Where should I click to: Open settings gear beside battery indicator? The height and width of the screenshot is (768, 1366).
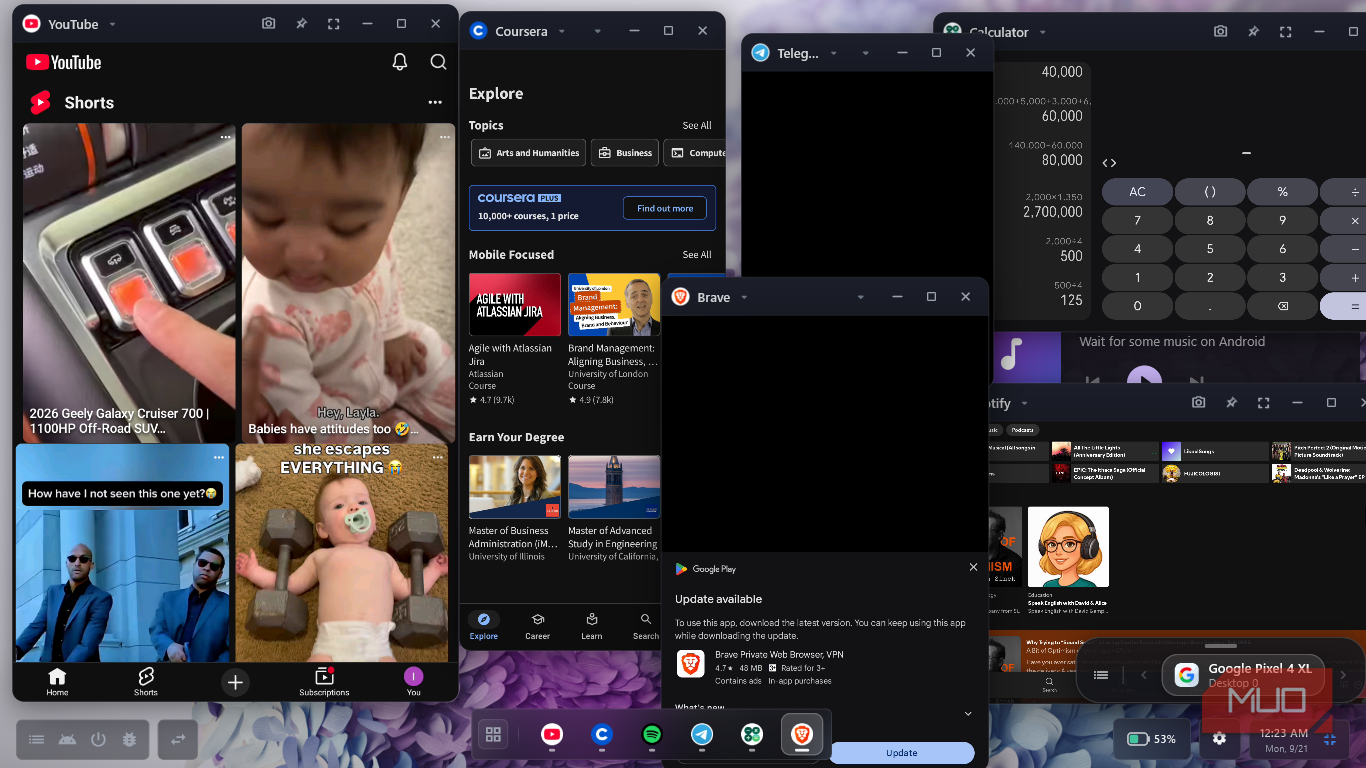pos(1219,739)
